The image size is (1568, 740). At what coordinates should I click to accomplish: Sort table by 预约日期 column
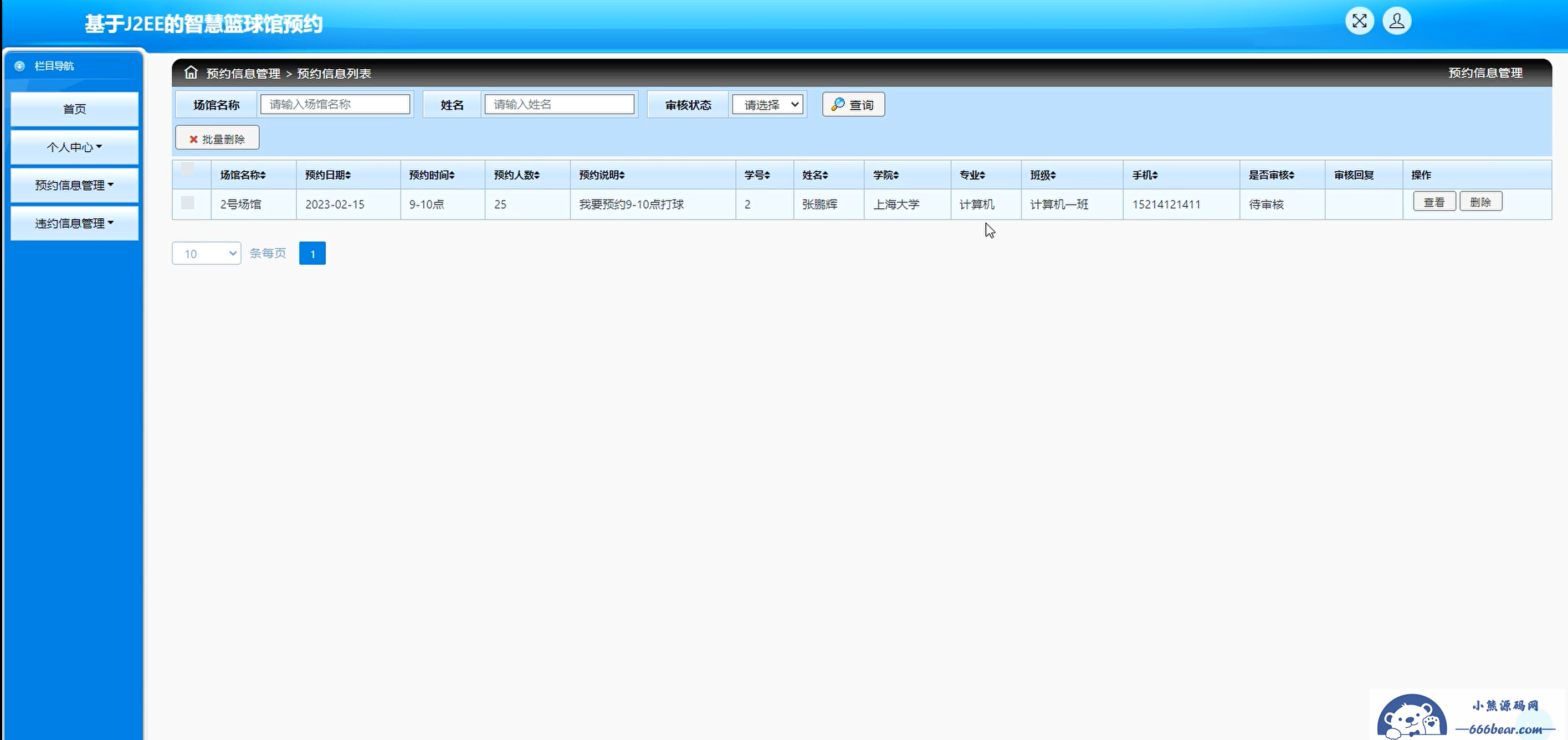coord(328,174)
